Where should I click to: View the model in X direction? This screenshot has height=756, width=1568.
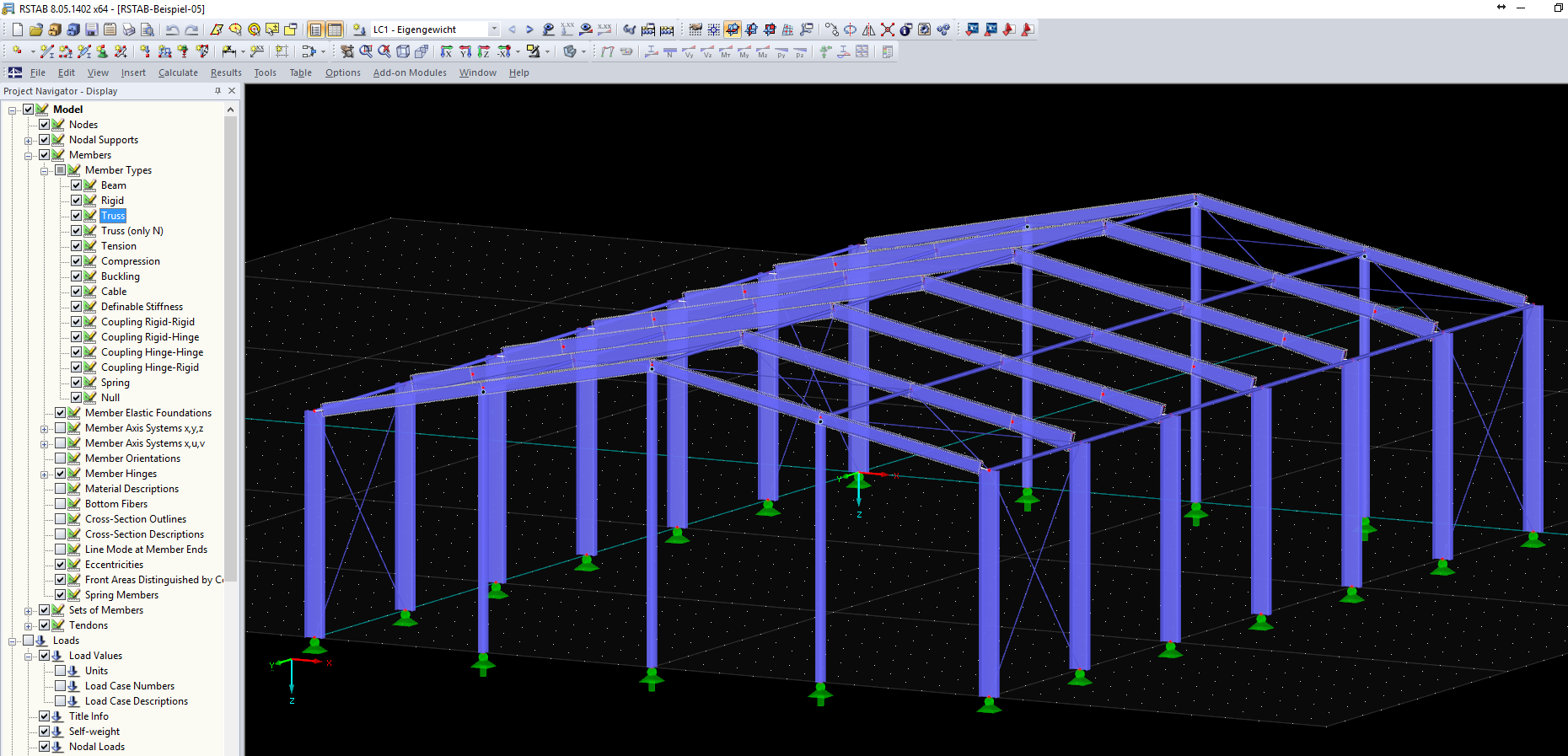pos(447,51)
